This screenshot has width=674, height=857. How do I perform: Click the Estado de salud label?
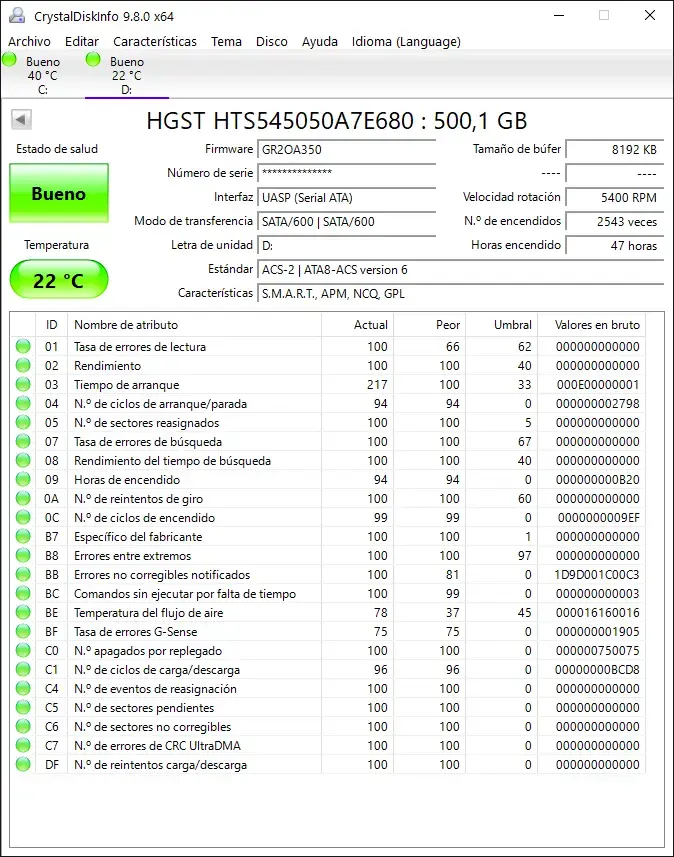[57, 149]
